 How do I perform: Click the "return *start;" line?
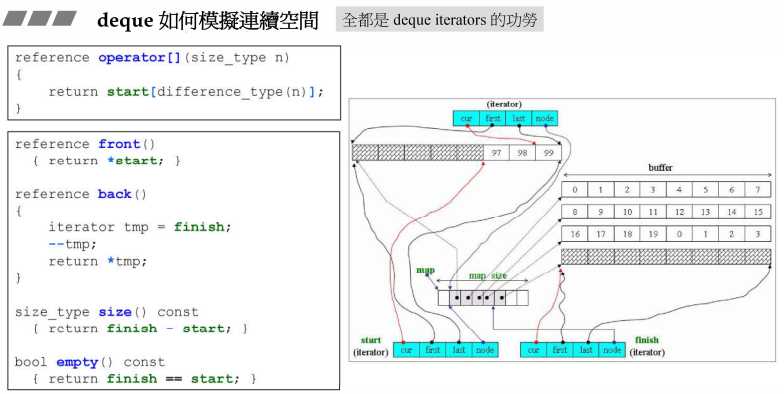(x=106, y=161)
